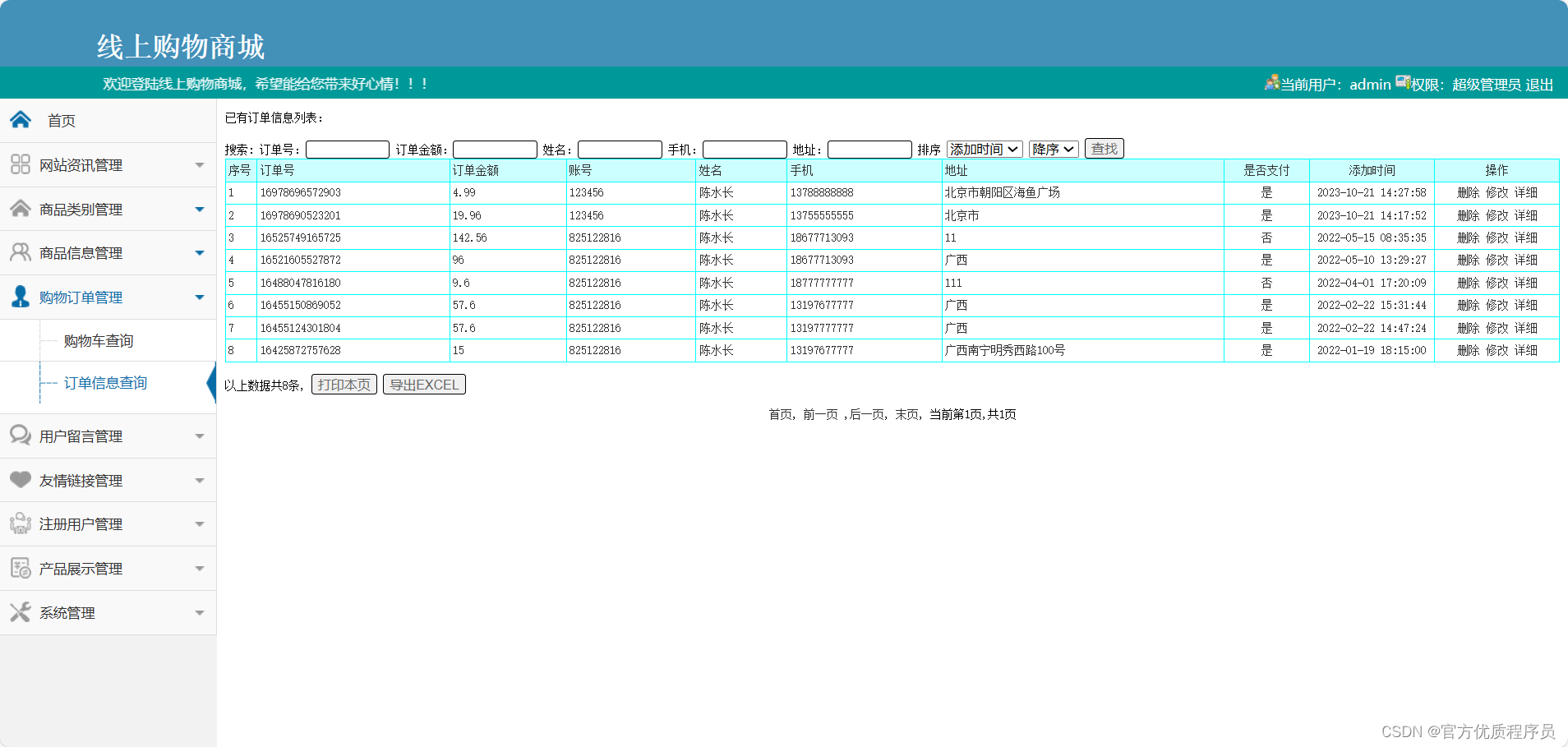Click the 导出EXCEL button
This screenshot has height=747, width=1568.
(x=424, y=385)
